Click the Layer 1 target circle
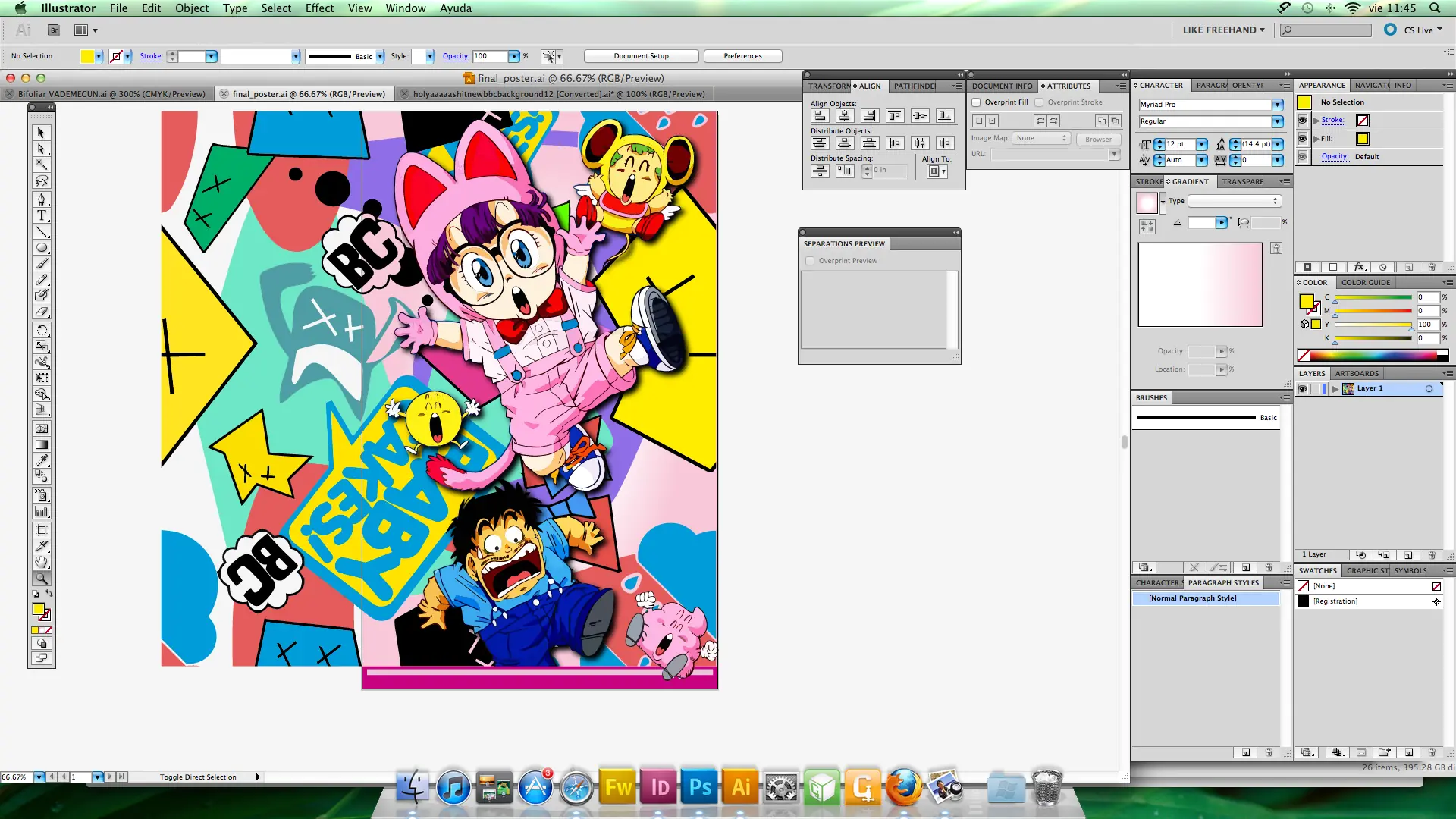The width and height of the screenshot is (1456, 819). point(1429,389)
